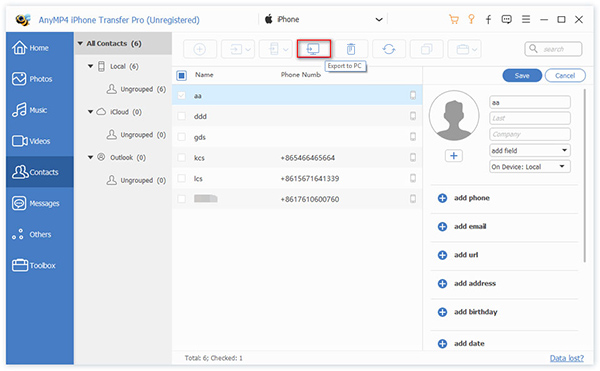The width and height of the screenshot is (600, 371).
Task: Check the checkbox for contact ddd
Action: 182,116
